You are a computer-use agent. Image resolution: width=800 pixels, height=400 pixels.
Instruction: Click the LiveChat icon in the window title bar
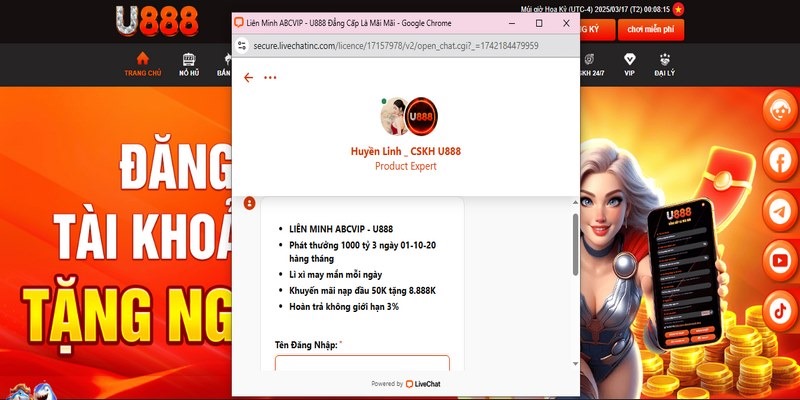coord(238,23)
